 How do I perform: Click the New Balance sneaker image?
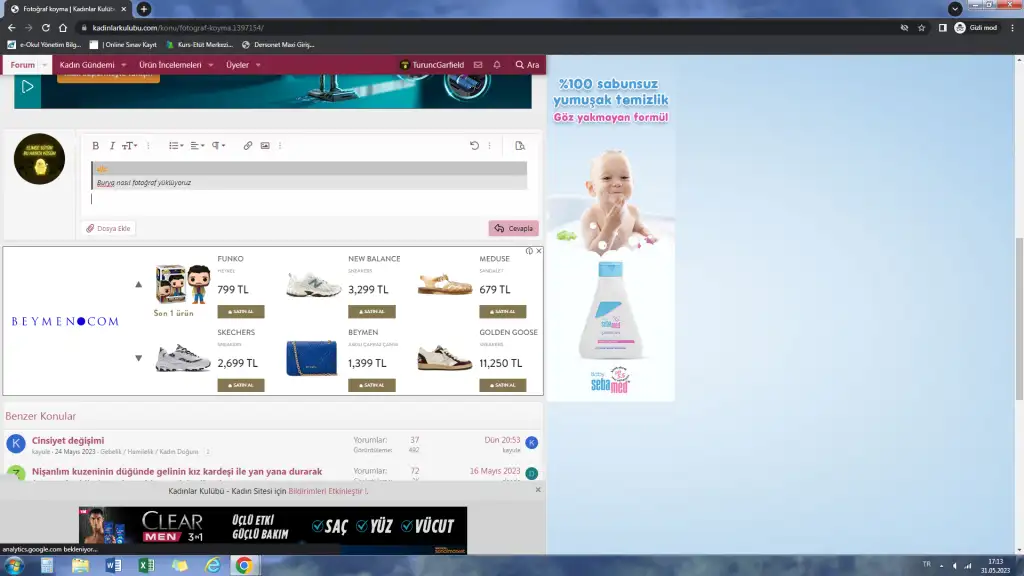(x=313, y=285)
